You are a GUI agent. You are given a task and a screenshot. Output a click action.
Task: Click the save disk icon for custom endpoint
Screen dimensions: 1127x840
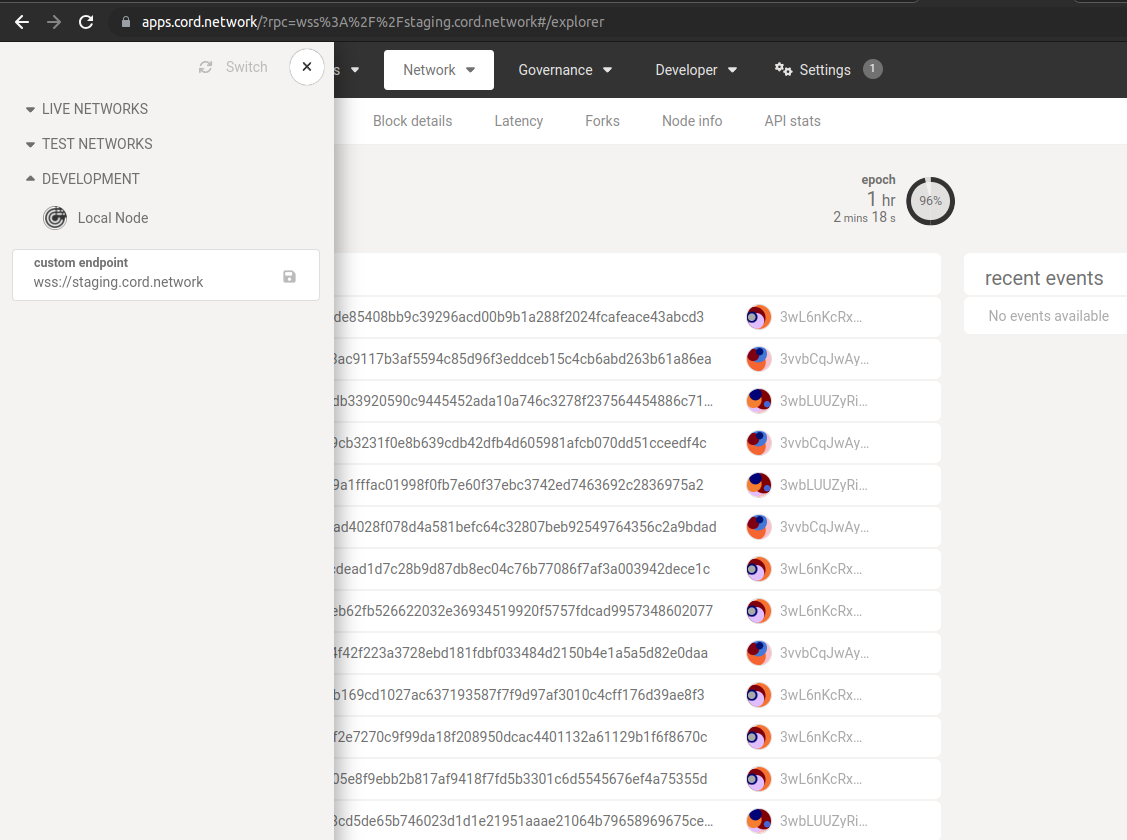[x=289, y=276]
